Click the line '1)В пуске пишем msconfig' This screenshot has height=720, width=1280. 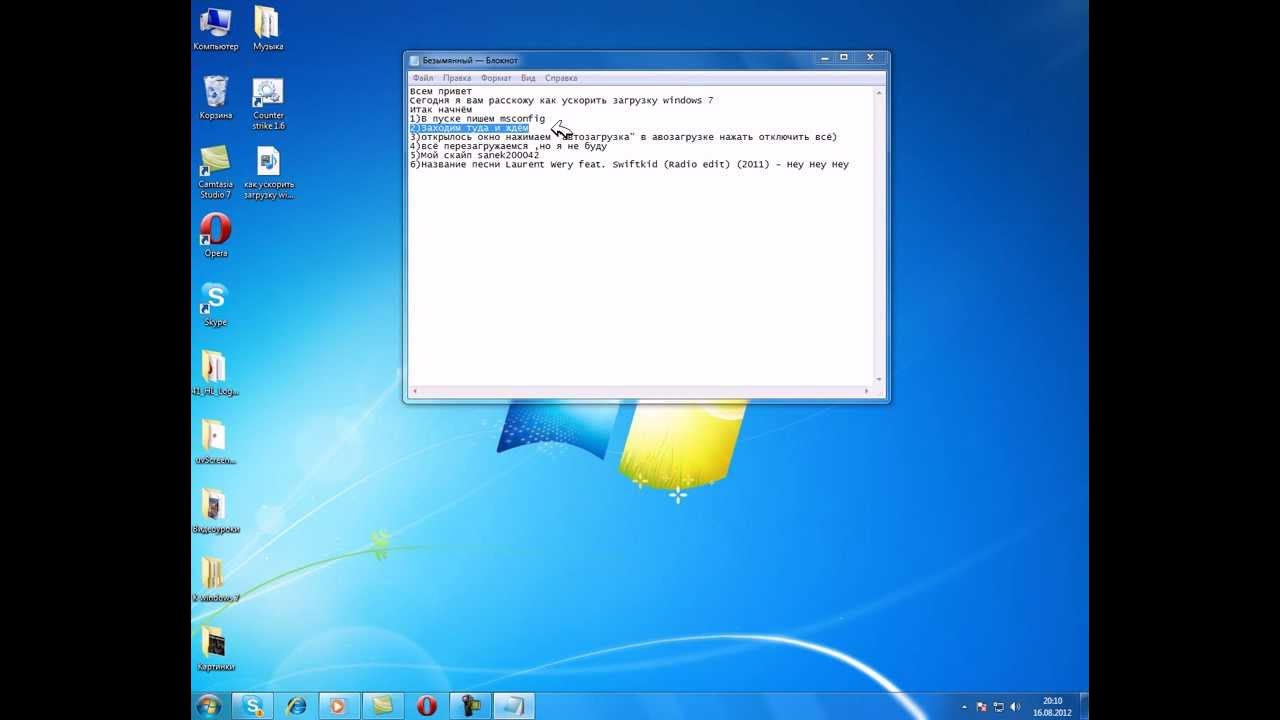(478, 119)
